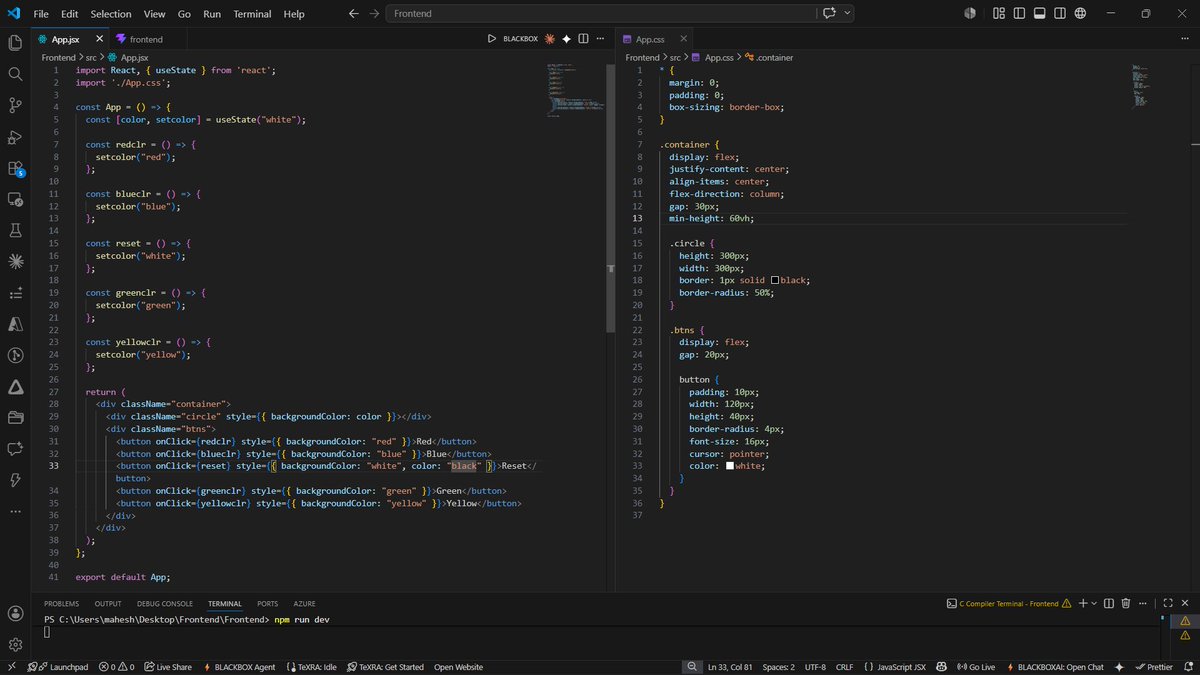Open the Azure icon in activity bar

tap(15, 324)
